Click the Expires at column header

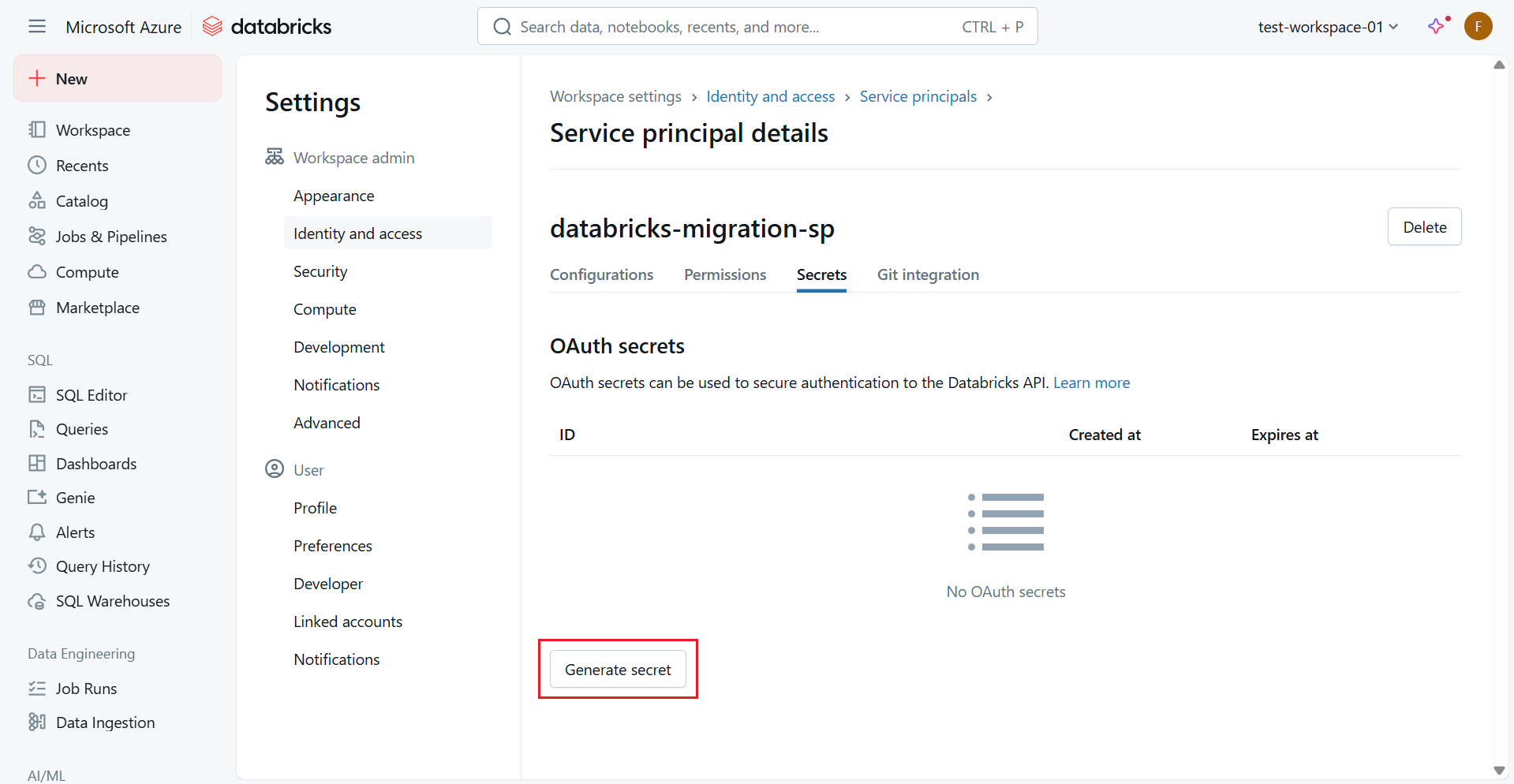[1284, 435]
